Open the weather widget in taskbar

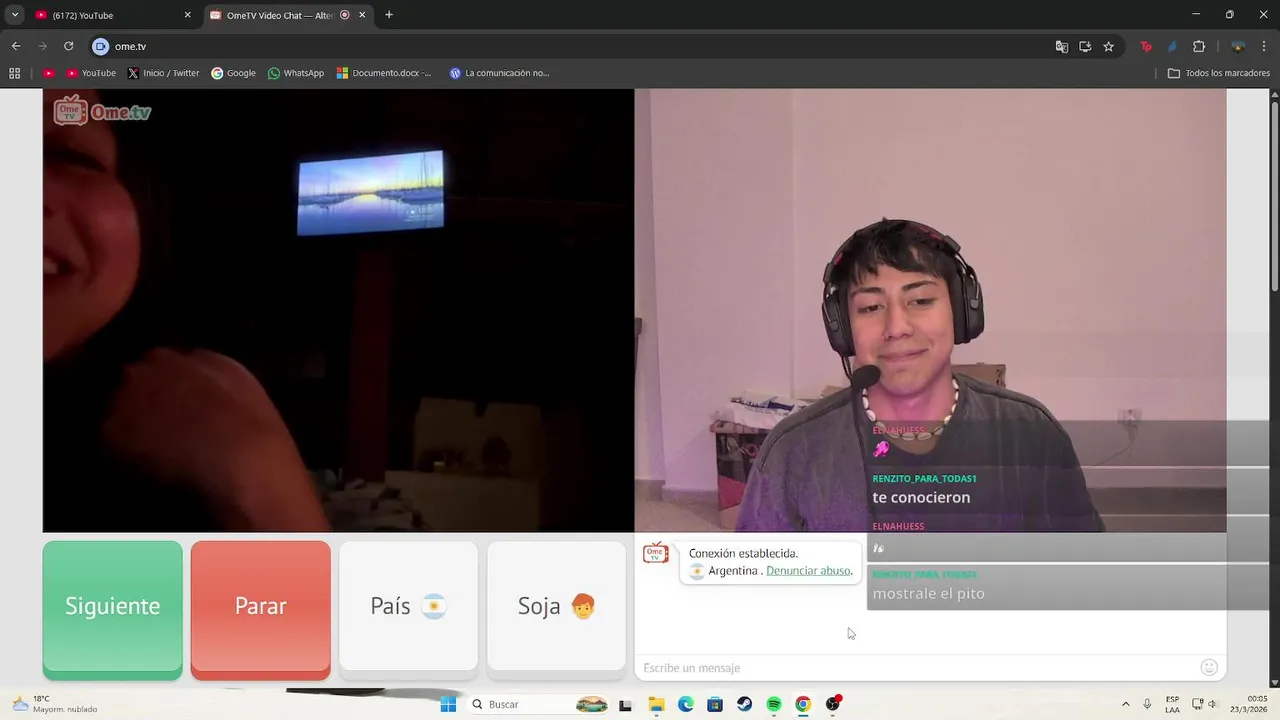55,704
